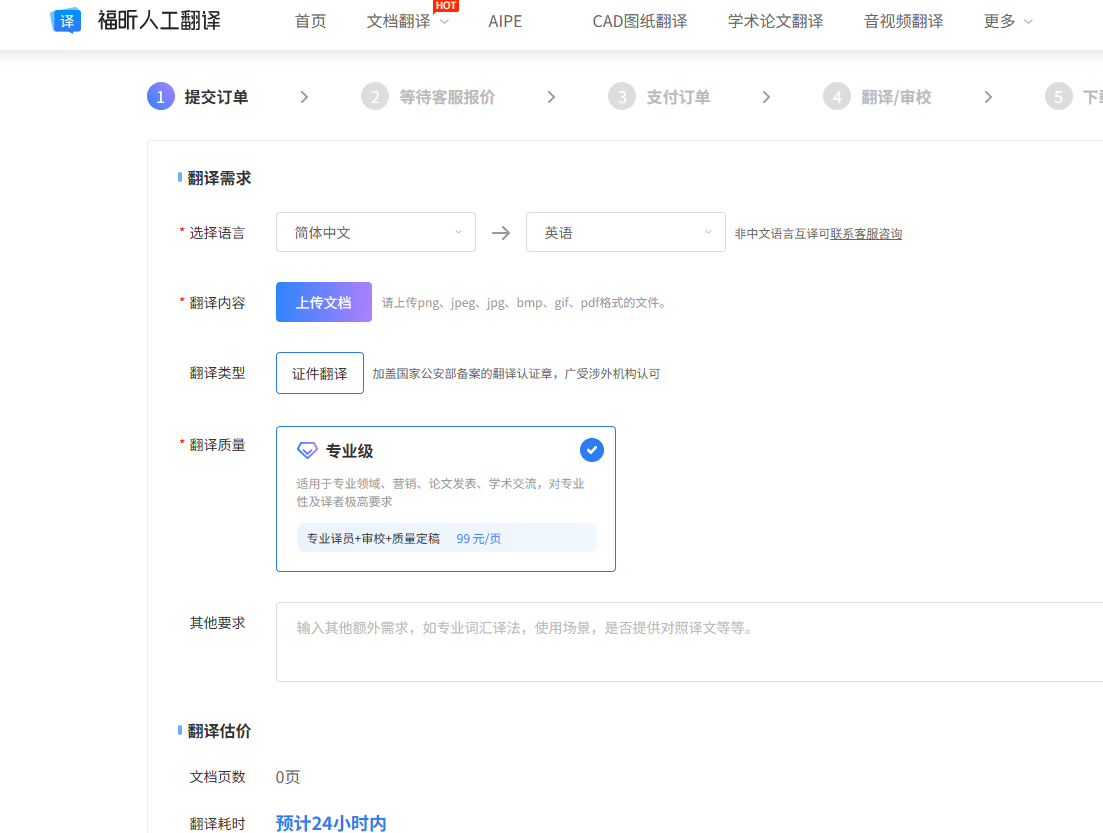1103x833 pixels.
Task: Toggle the 专业级 blue checkmark
Action: pyautogui.click(x=592, y=450)
